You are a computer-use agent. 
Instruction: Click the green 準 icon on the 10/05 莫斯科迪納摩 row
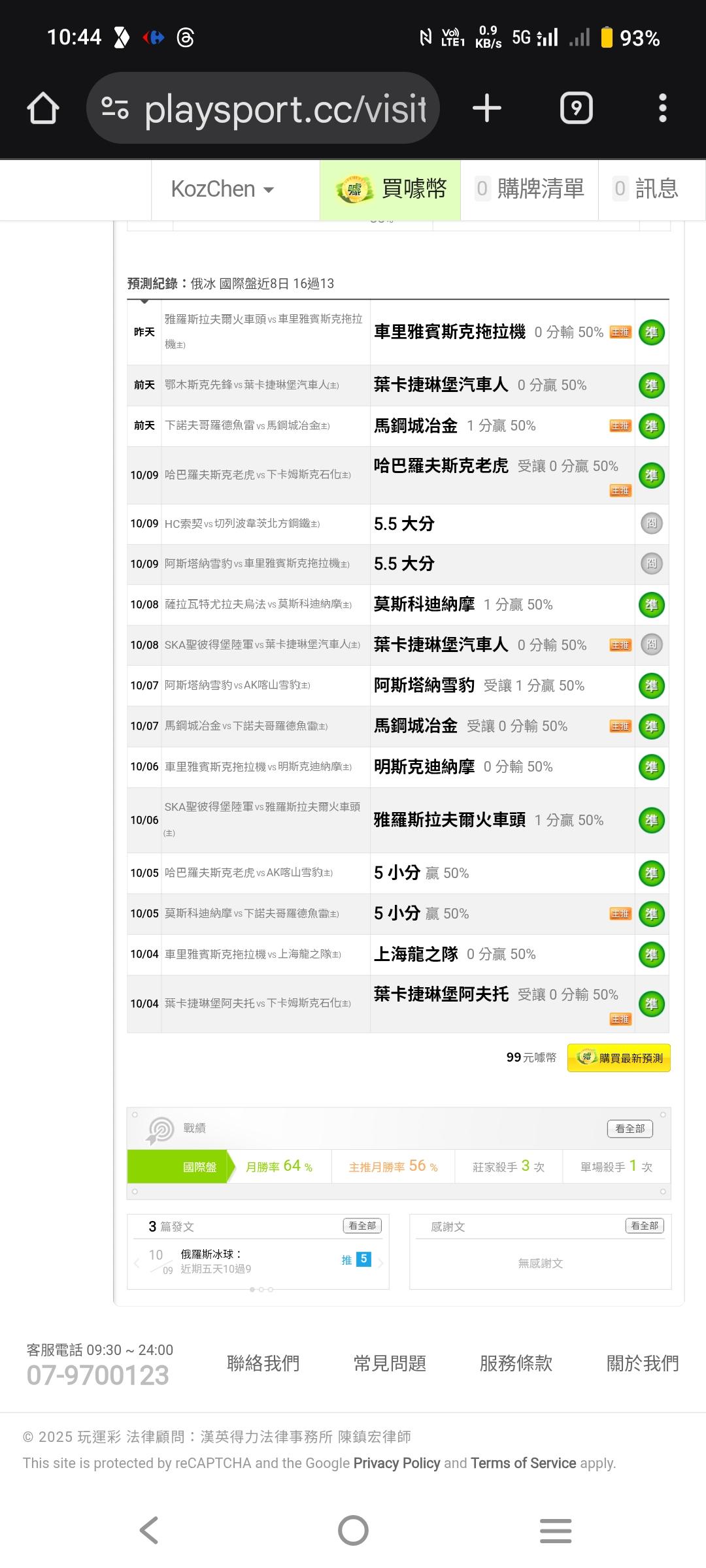point(652,914)
